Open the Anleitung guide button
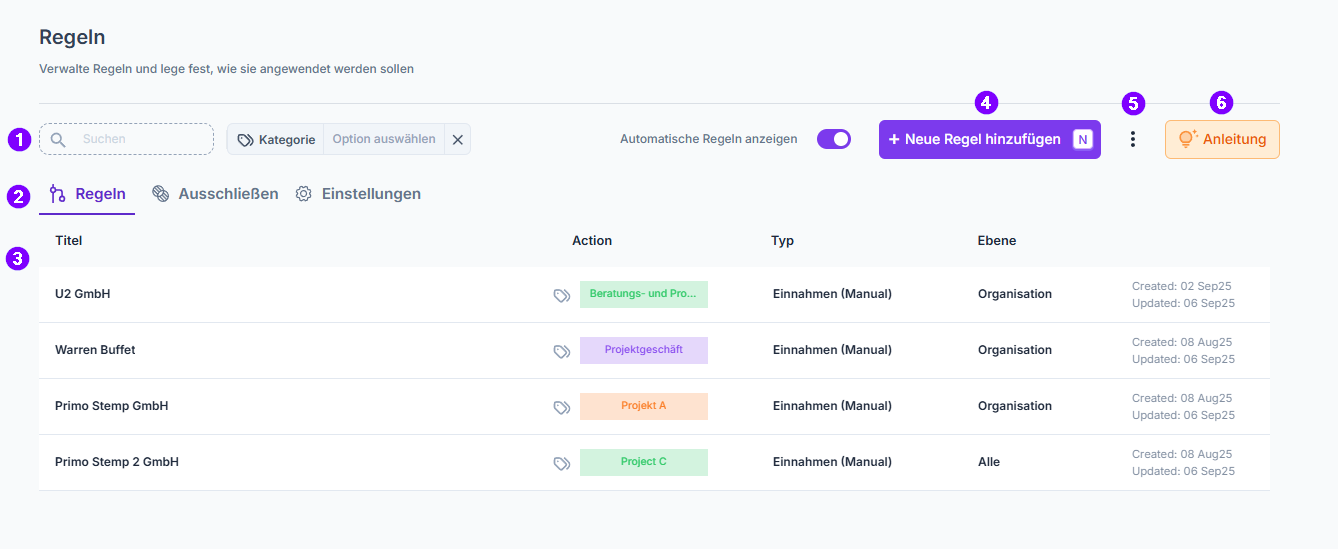The image size is (1338, 549). tap(1222, 139)
